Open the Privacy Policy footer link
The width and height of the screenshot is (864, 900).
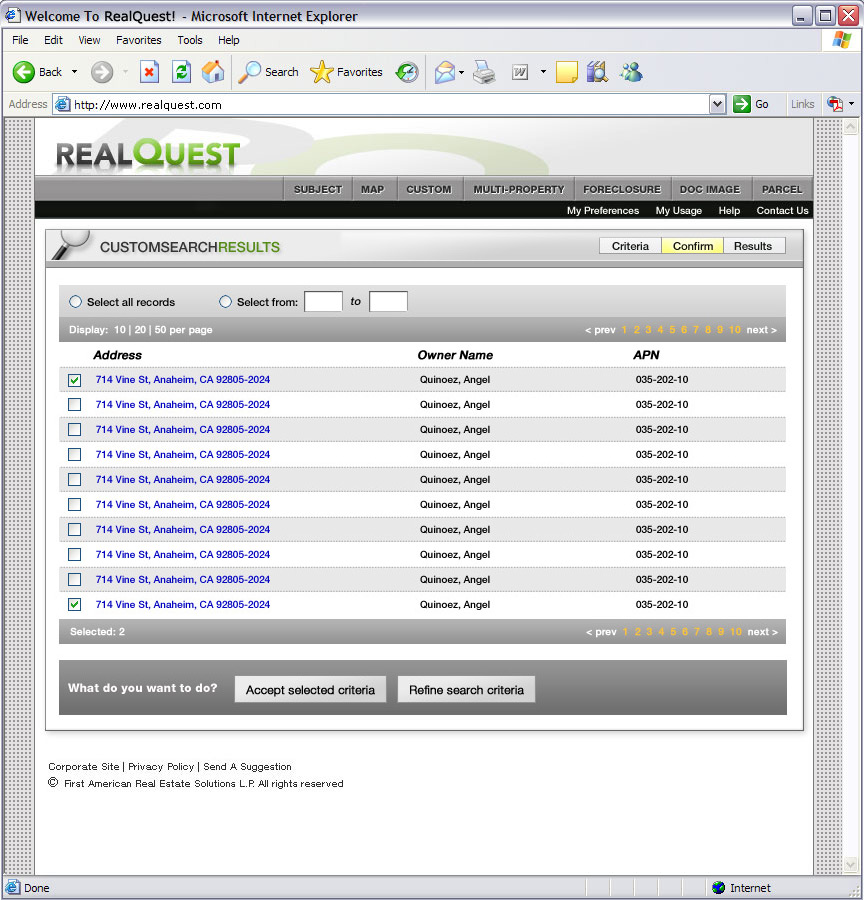tap(161, 766)
